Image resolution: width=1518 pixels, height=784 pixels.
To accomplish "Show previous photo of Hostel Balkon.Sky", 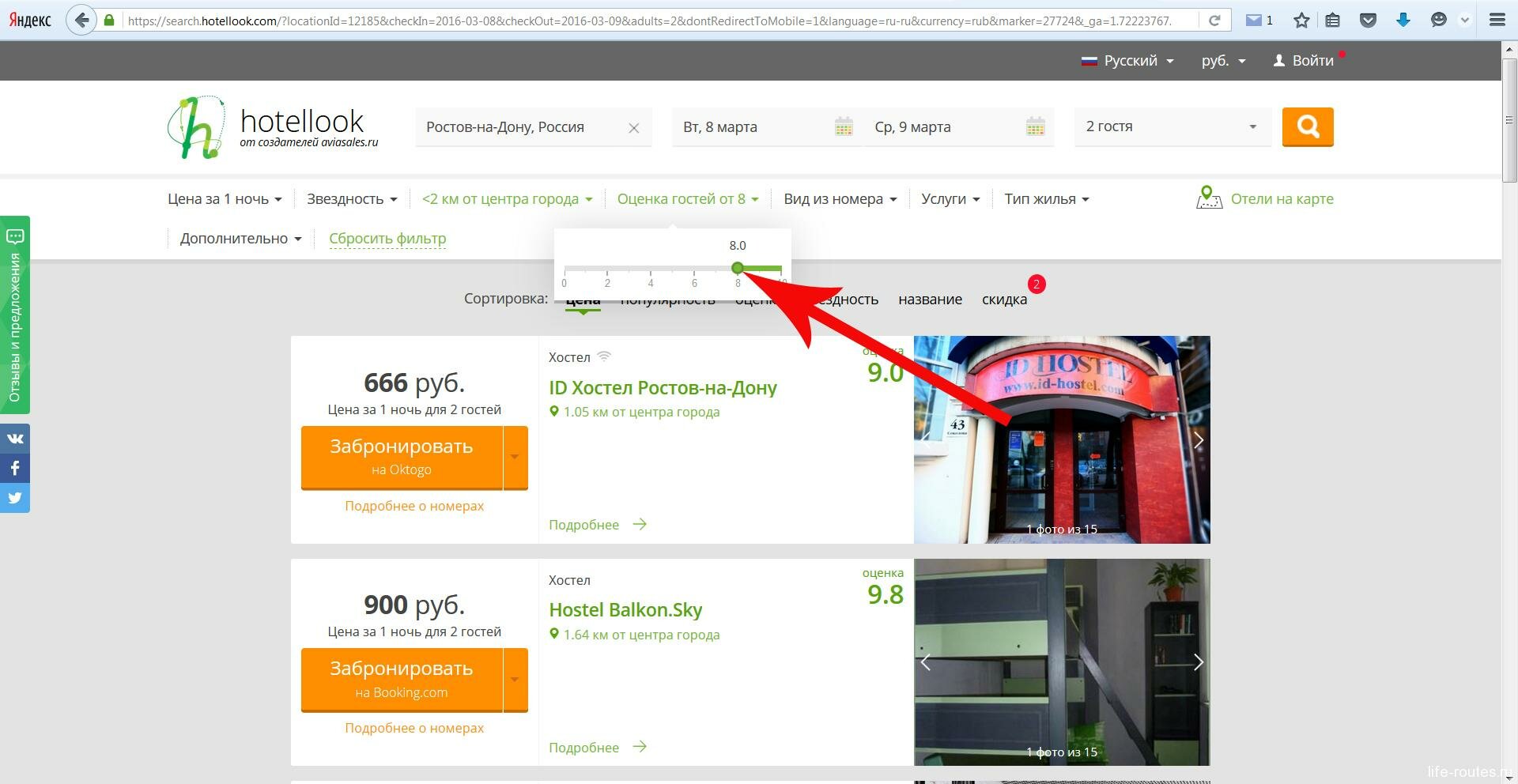I will [x=926, y=662].
